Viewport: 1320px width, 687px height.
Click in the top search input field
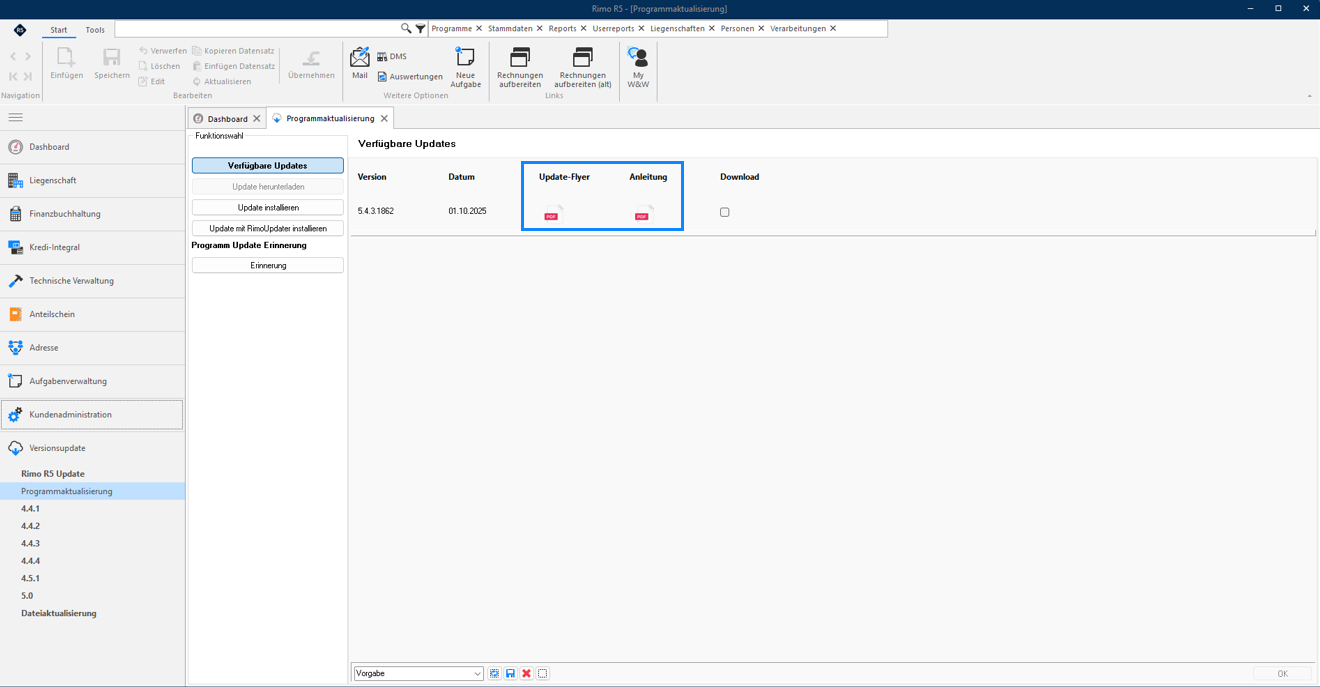coord(257,29)
